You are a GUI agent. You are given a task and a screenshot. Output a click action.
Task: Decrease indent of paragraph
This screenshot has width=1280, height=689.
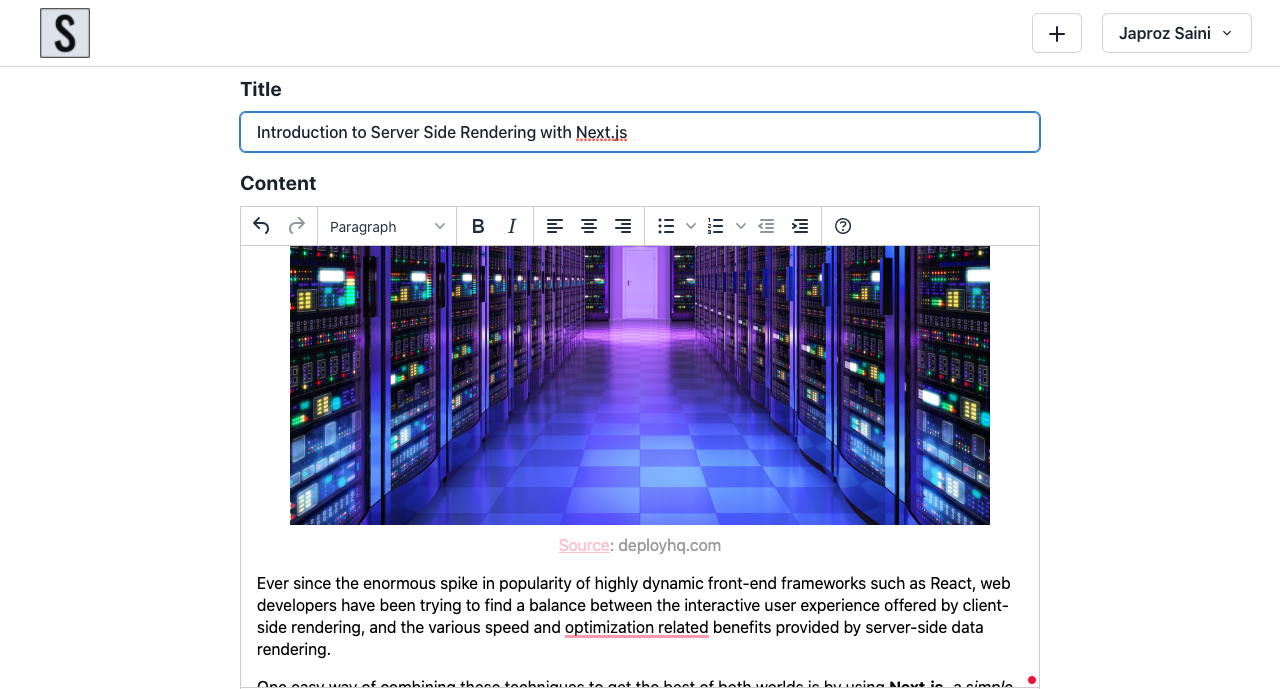click(x=766, y=226)
